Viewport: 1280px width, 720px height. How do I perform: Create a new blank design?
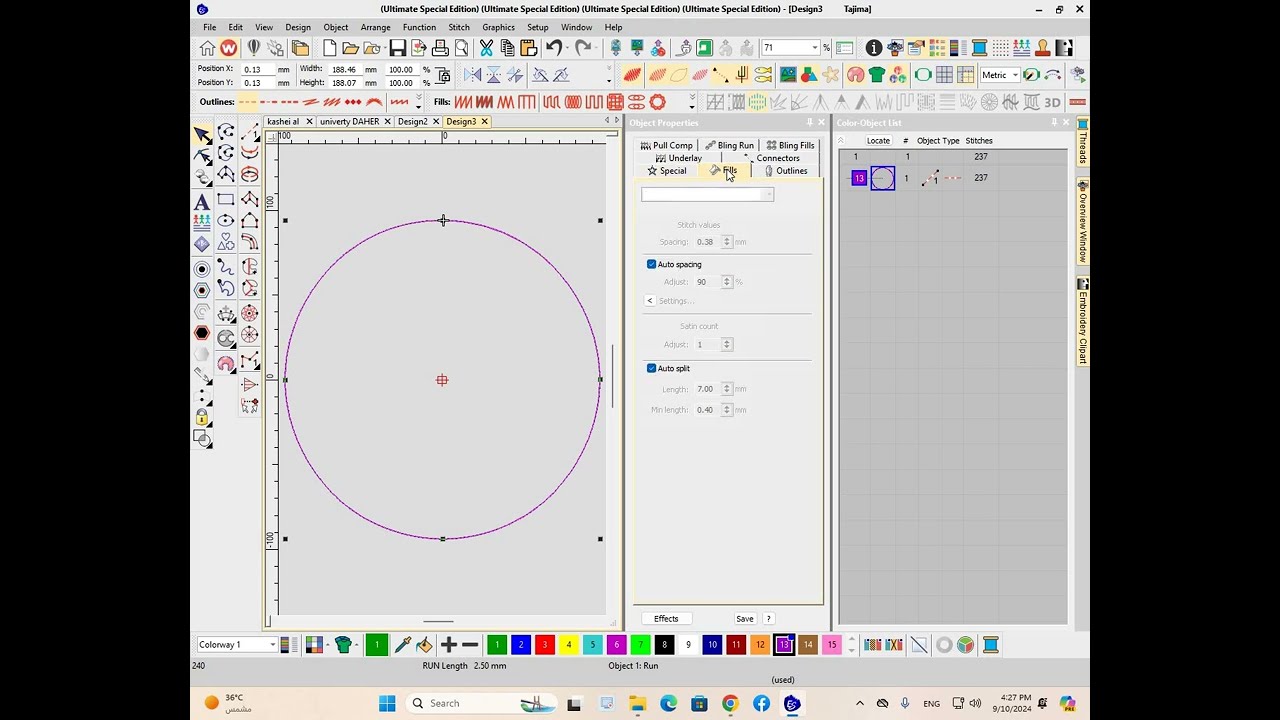pos(329,48)
